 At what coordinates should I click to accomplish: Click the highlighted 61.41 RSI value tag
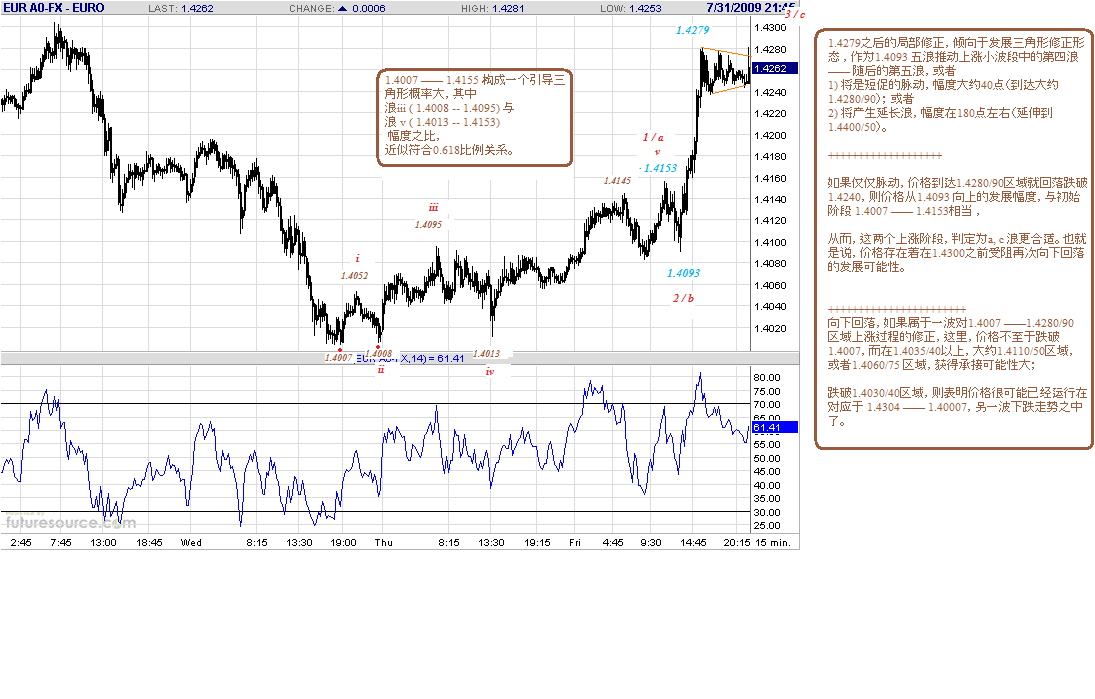click(x=774, y=427)
